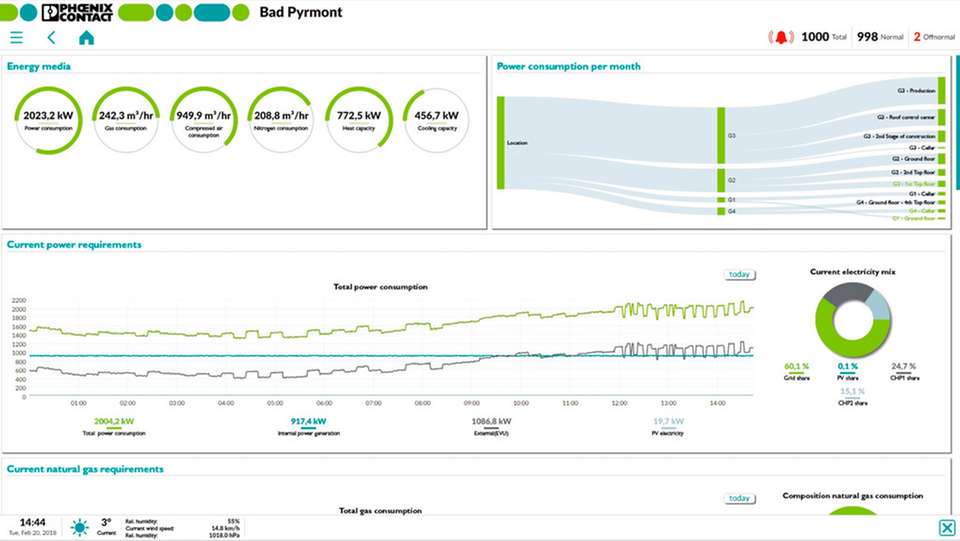The height and width of the screenshot is (541, 960).
Task: Click the 'today' button on power chart
Action: click(x=739, y=274)
